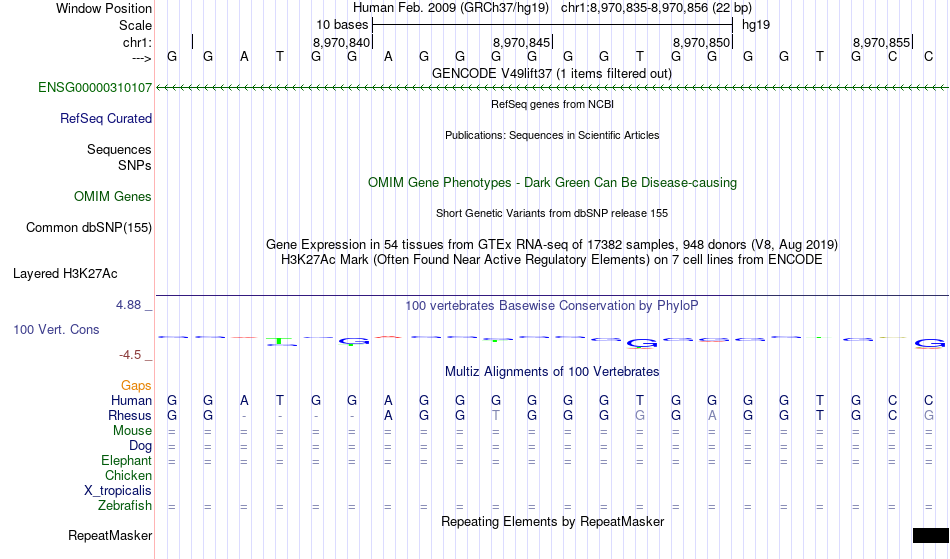The image size is (950, 559).
Task: Select the Human alignment row label
Action: [131, 400]
